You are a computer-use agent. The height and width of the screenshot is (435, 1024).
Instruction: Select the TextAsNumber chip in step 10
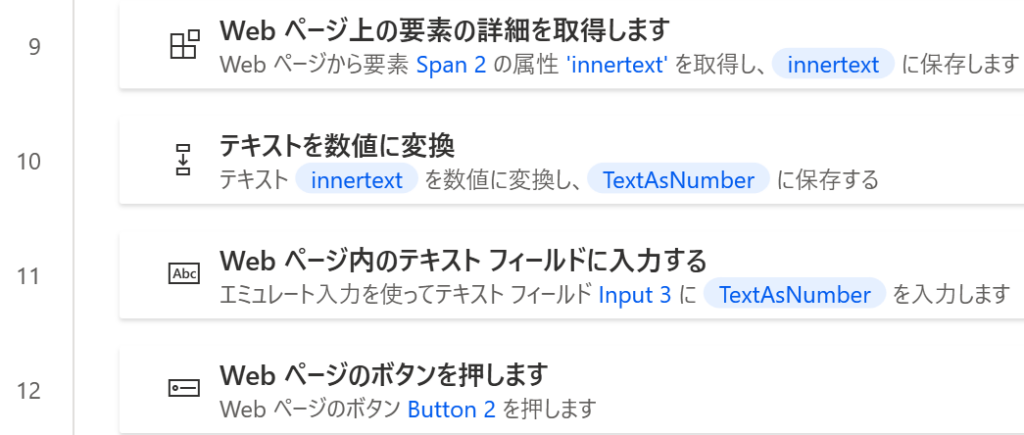coord(679,179)
